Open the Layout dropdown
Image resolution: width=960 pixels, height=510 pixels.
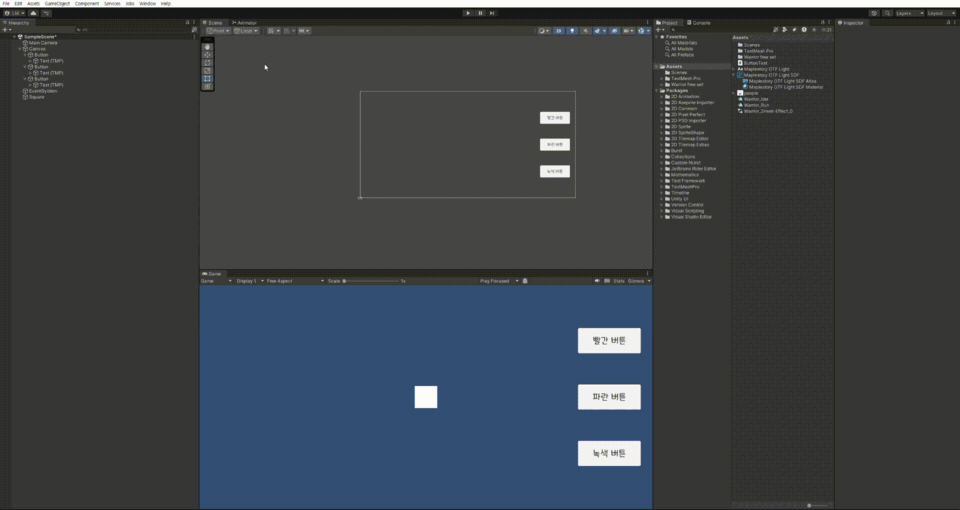[942, 13]
